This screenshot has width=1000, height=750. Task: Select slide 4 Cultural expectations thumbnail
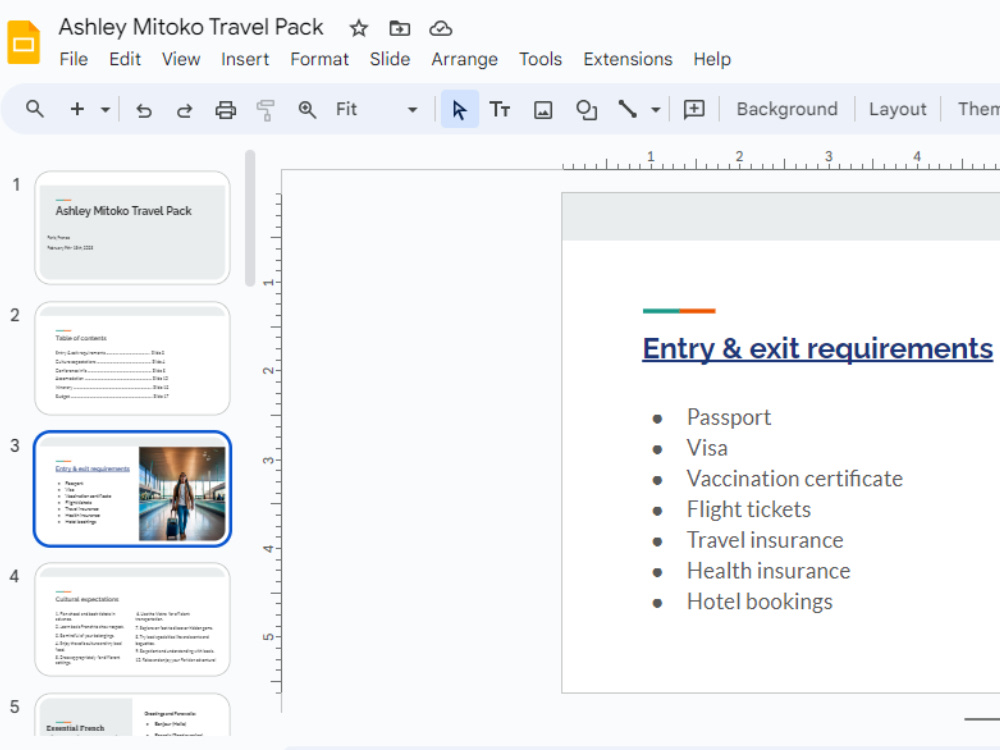(132, 620)
